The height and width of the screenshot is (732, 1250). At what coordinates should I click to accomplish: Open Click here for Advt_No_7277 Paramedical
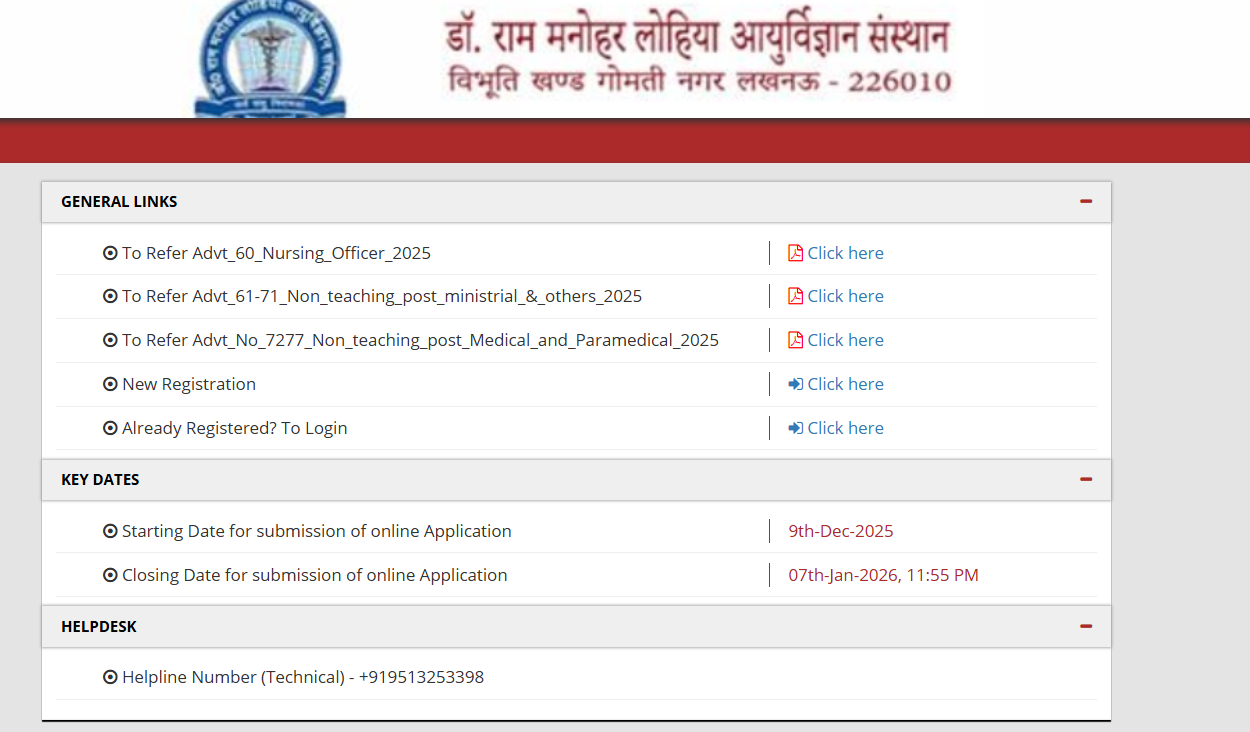(845, 340)
